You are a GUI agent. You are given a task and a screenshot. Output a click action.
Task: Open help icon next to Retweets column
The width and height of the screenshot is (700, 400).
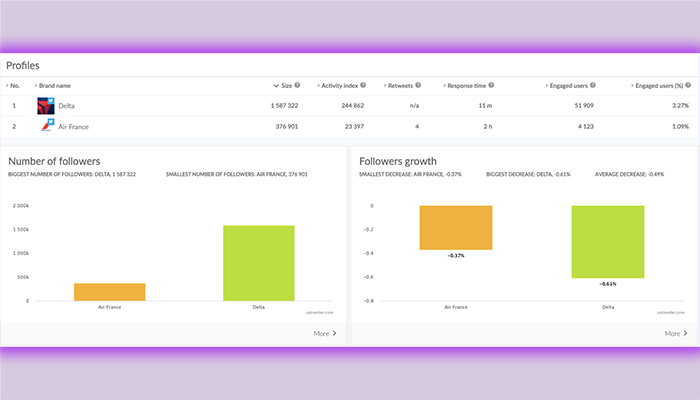418,85
